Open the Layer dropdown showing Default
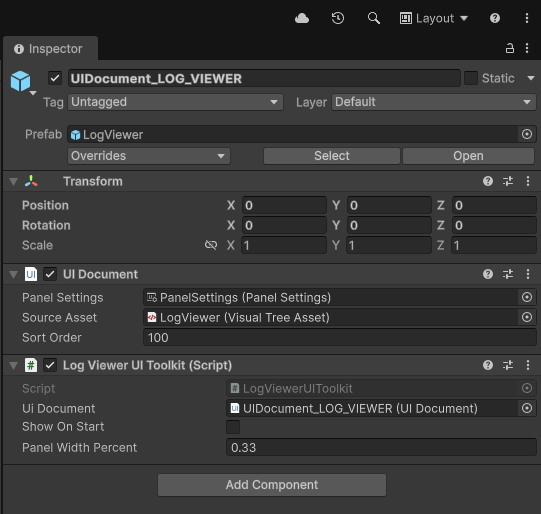 434,102
